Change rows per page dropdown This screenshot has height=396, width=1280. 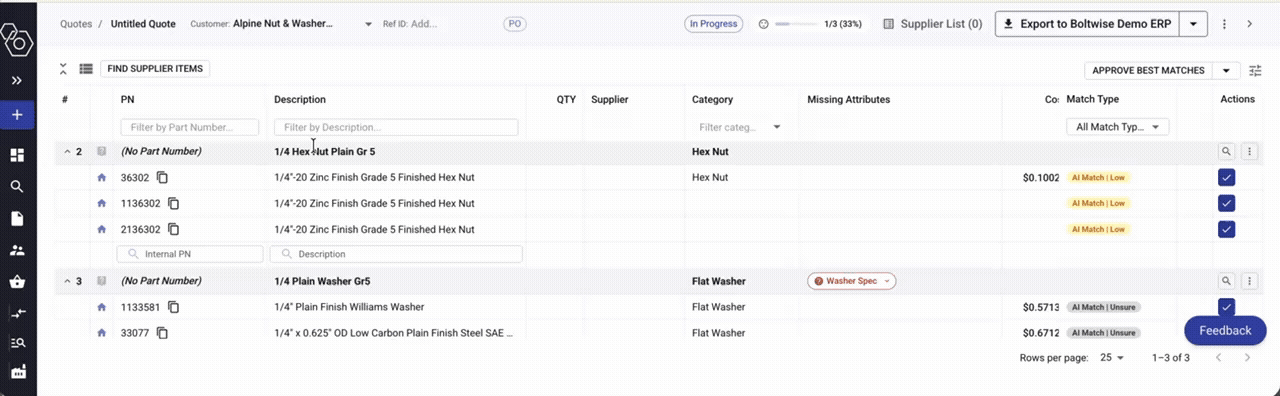pyautogui.click(x=1112, y=357)
